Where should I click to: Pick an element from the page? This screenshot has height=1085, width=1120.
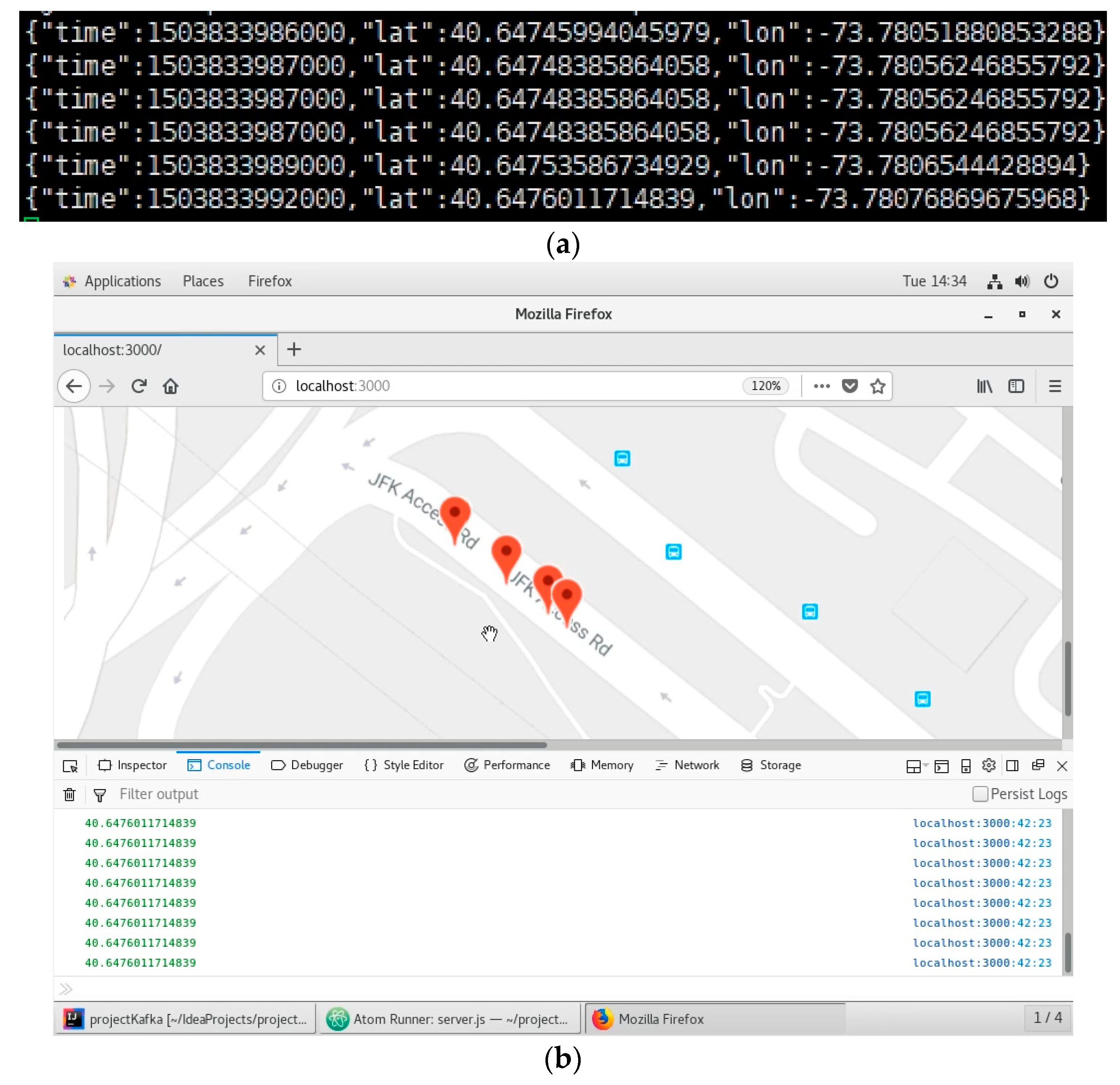[x=70, y=766]
